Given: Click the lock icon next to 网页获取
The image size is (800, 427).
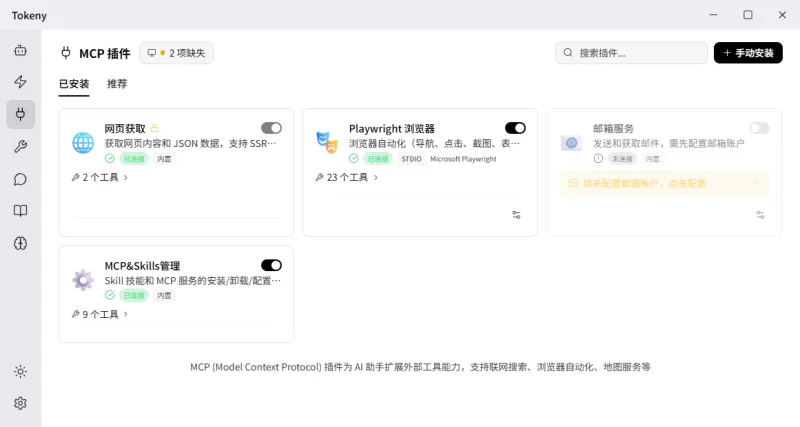Looking at the screenshot, I should pos(155,128).
